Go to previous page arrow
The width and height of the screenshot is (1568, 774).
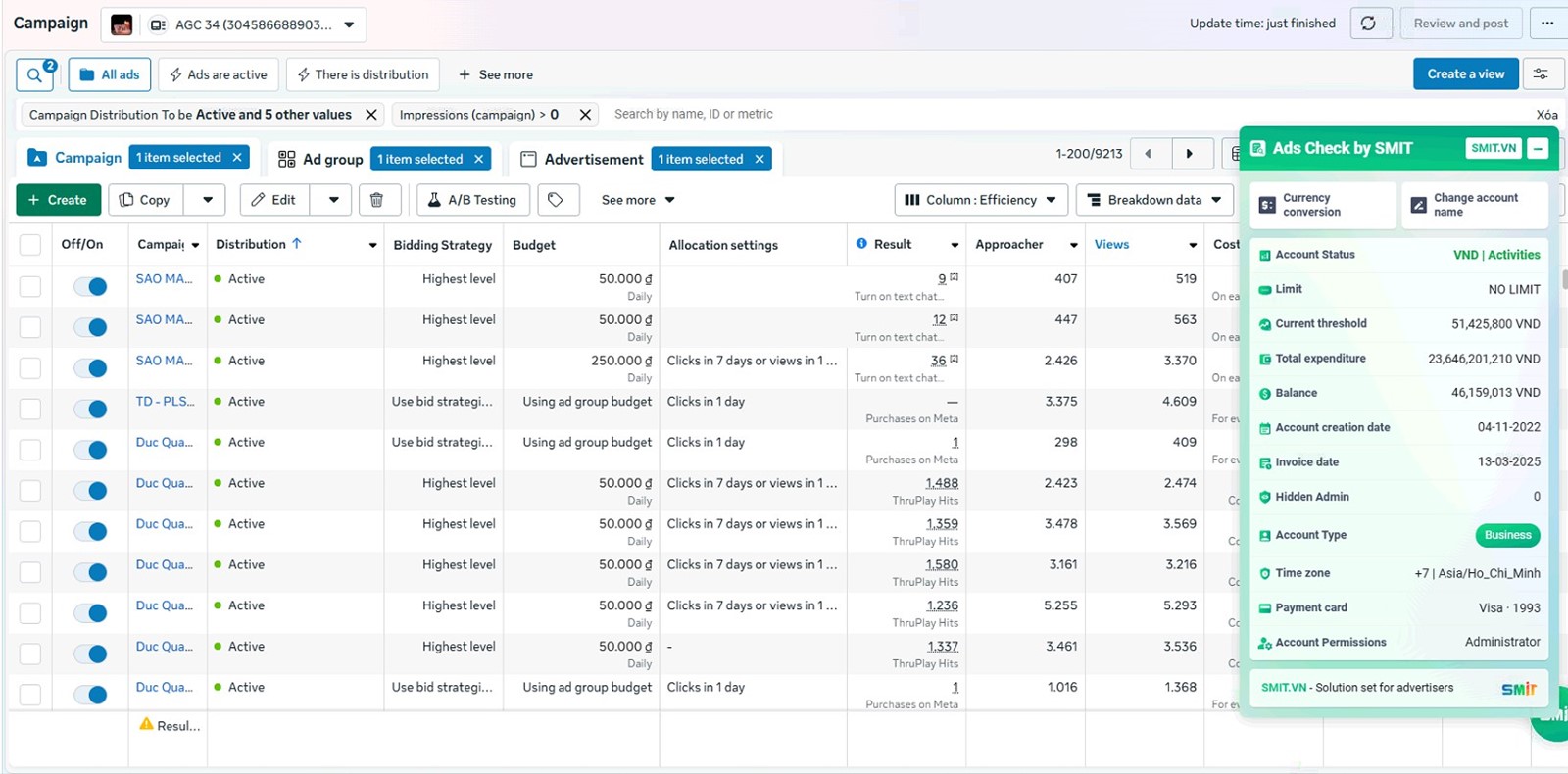[1148, 154]
